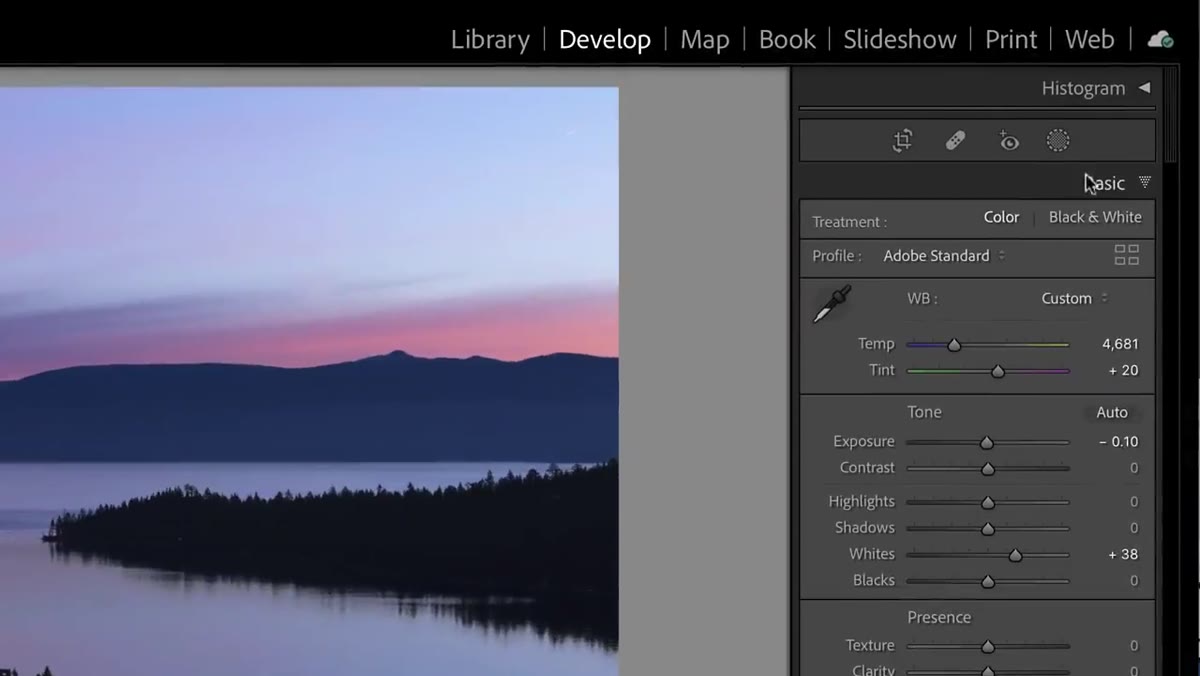Expand the Histogram panel triangle
The width and height of the screenshot is (1200, 676).
coord(1144,88)
